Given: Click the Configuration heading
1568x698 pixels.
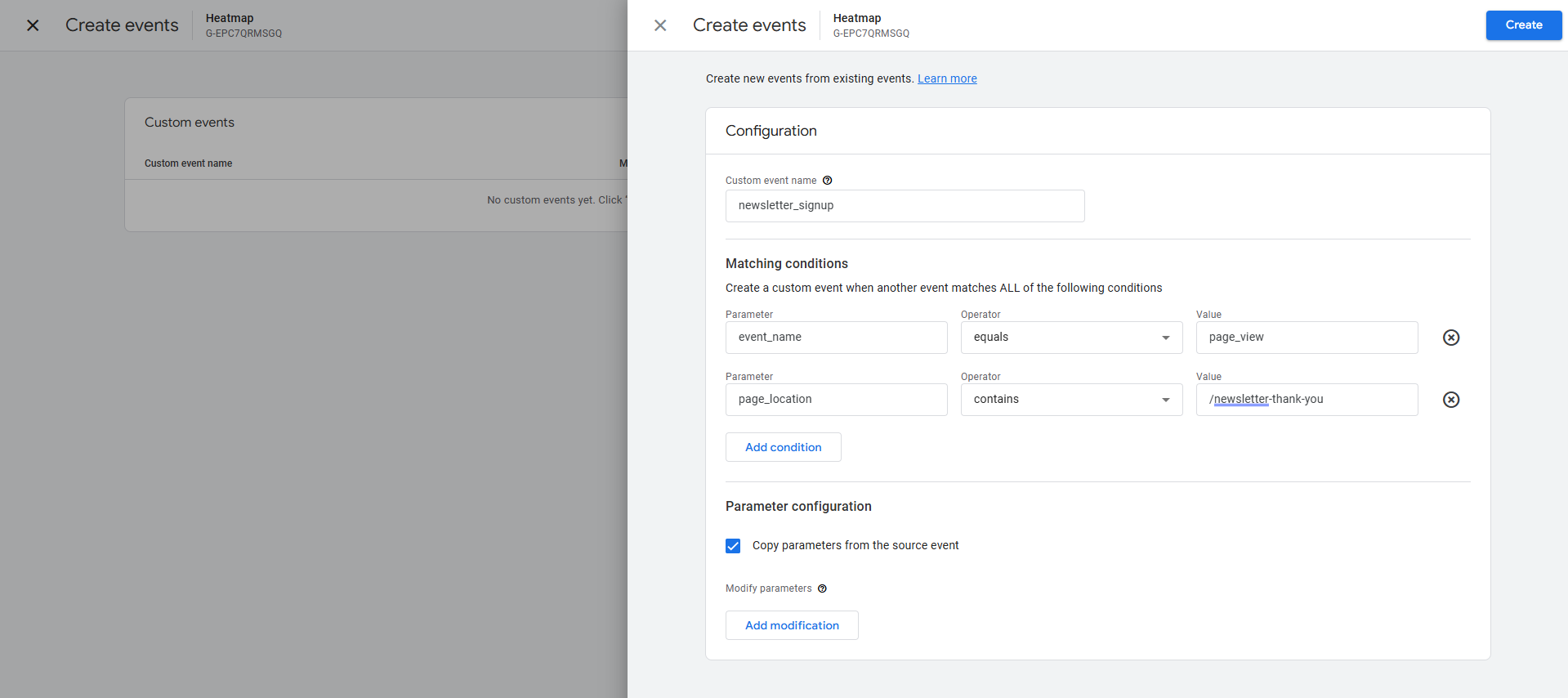Looking at the screenshot, I should [x=771, y=131].
